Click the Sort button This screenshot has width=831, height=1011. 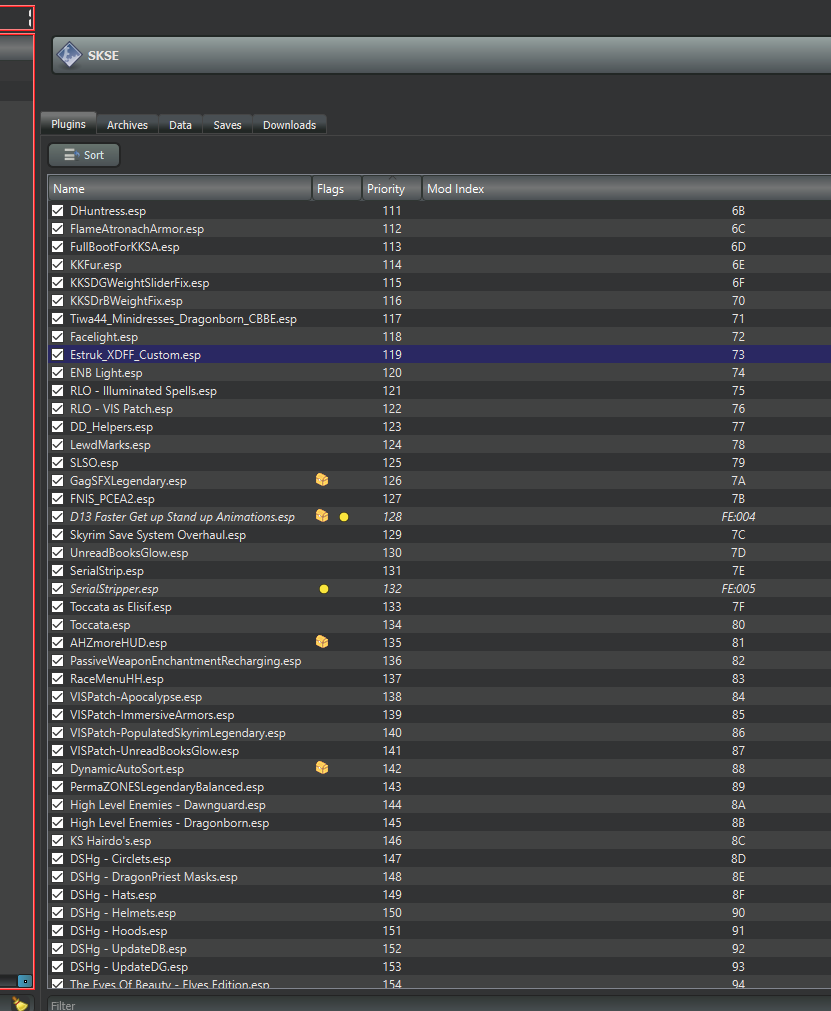pyautogui.click(x=84, y=155)
